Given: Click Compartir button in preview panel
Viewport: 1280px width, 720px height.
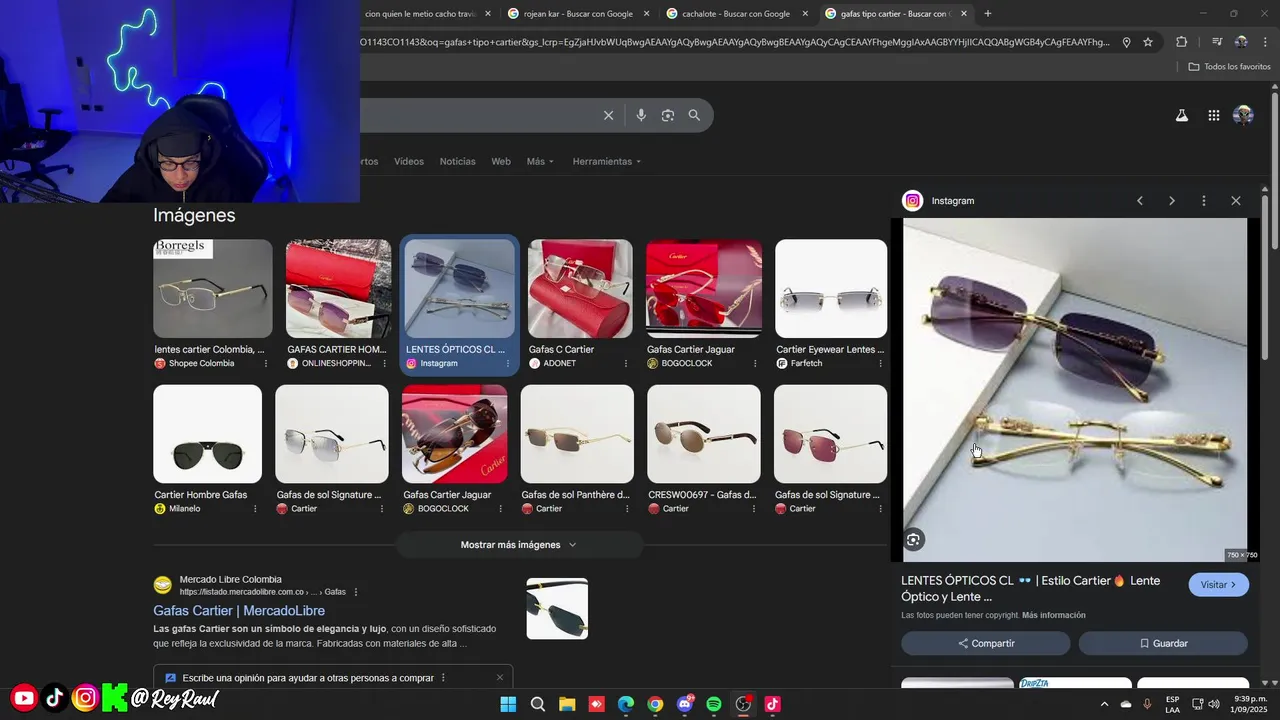Looking at the screenshot, I should pyautogui.click(x=986, y=643).
